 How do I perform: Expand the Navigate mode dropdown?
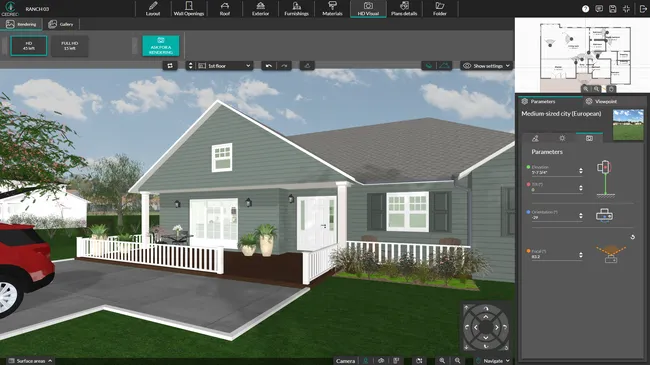tap(493, 361)
